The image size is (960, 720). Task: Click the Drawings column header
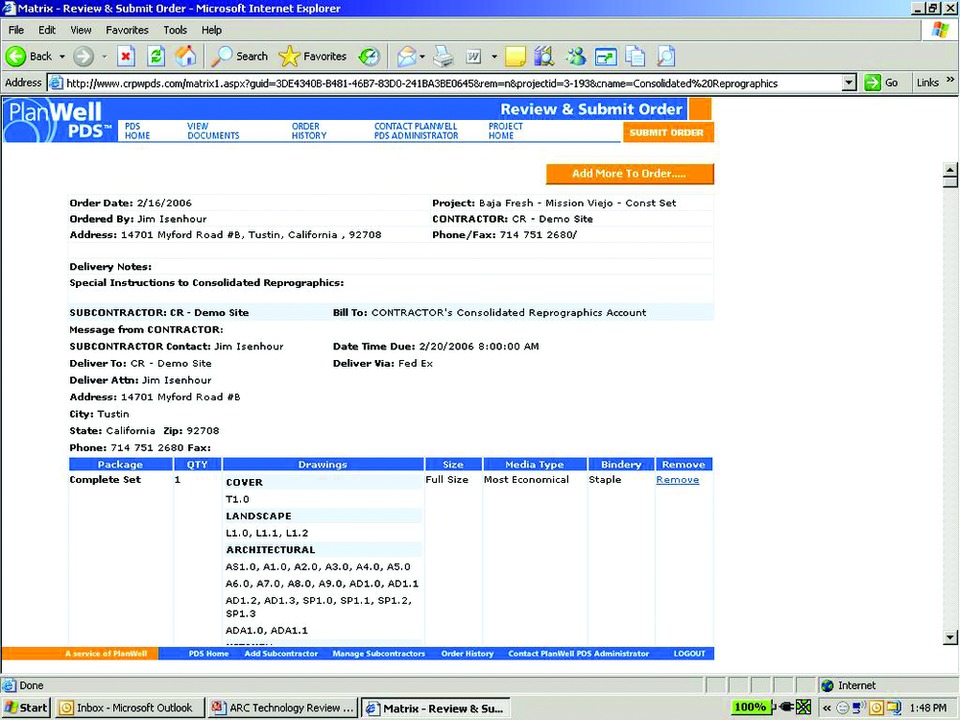[323, 464]
